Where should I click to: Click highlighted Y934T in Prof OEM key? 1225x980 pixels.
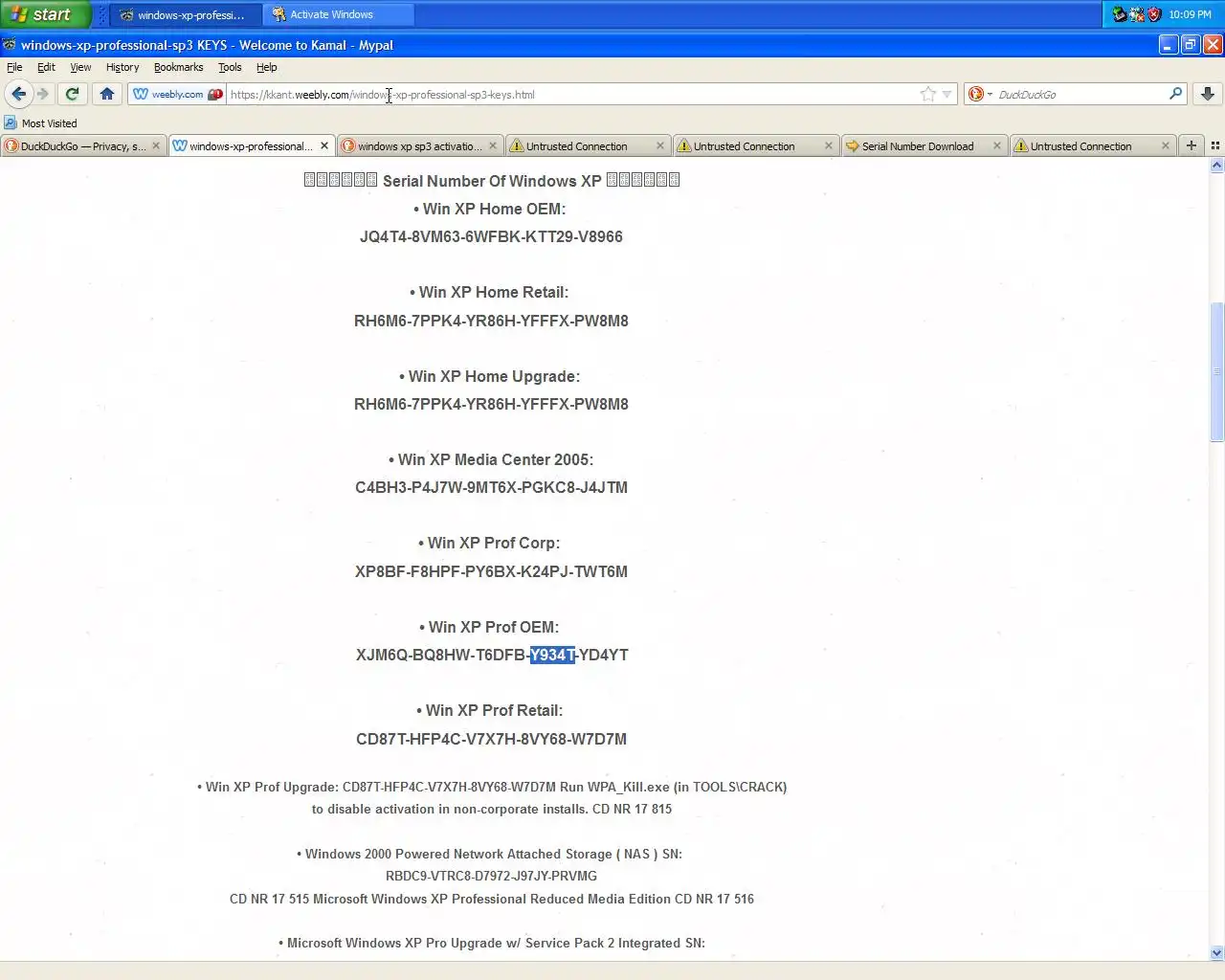552,655
